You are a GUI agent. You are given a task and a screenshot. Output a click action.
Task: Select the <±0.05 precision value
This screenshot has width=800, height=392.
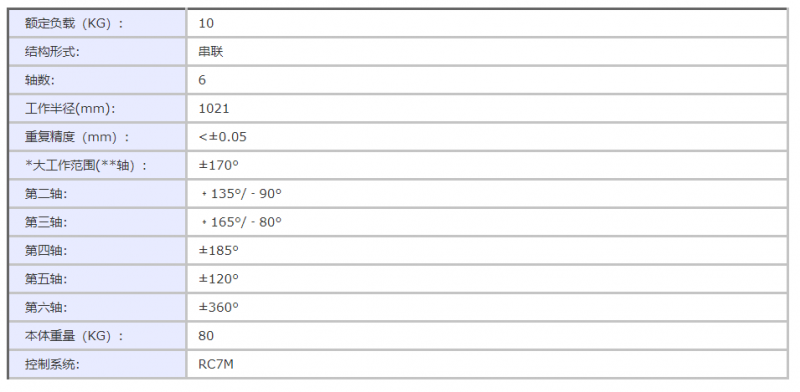pyautogui.click(x=223, y=137)
